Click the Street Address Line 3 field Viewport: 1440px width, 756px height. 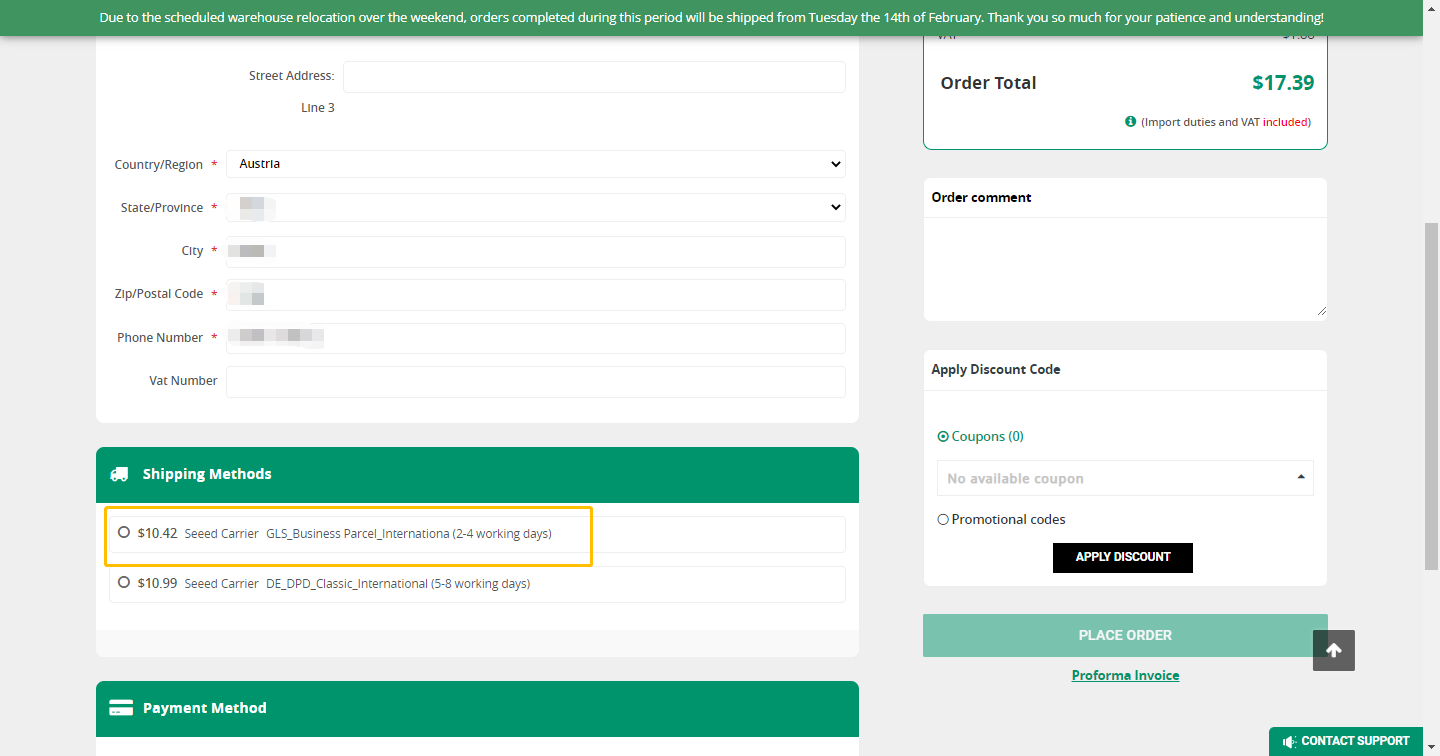click(593, 77)
